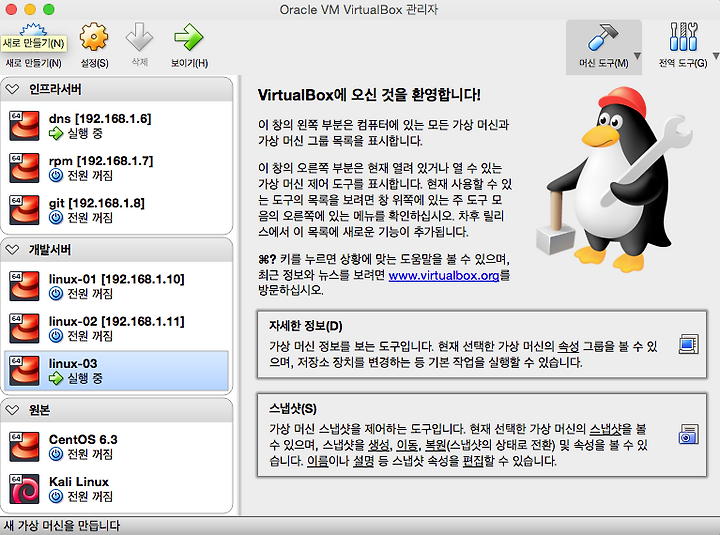
Task: Click the 스냅샷 link in snapshot description
Action: (605, 429)
